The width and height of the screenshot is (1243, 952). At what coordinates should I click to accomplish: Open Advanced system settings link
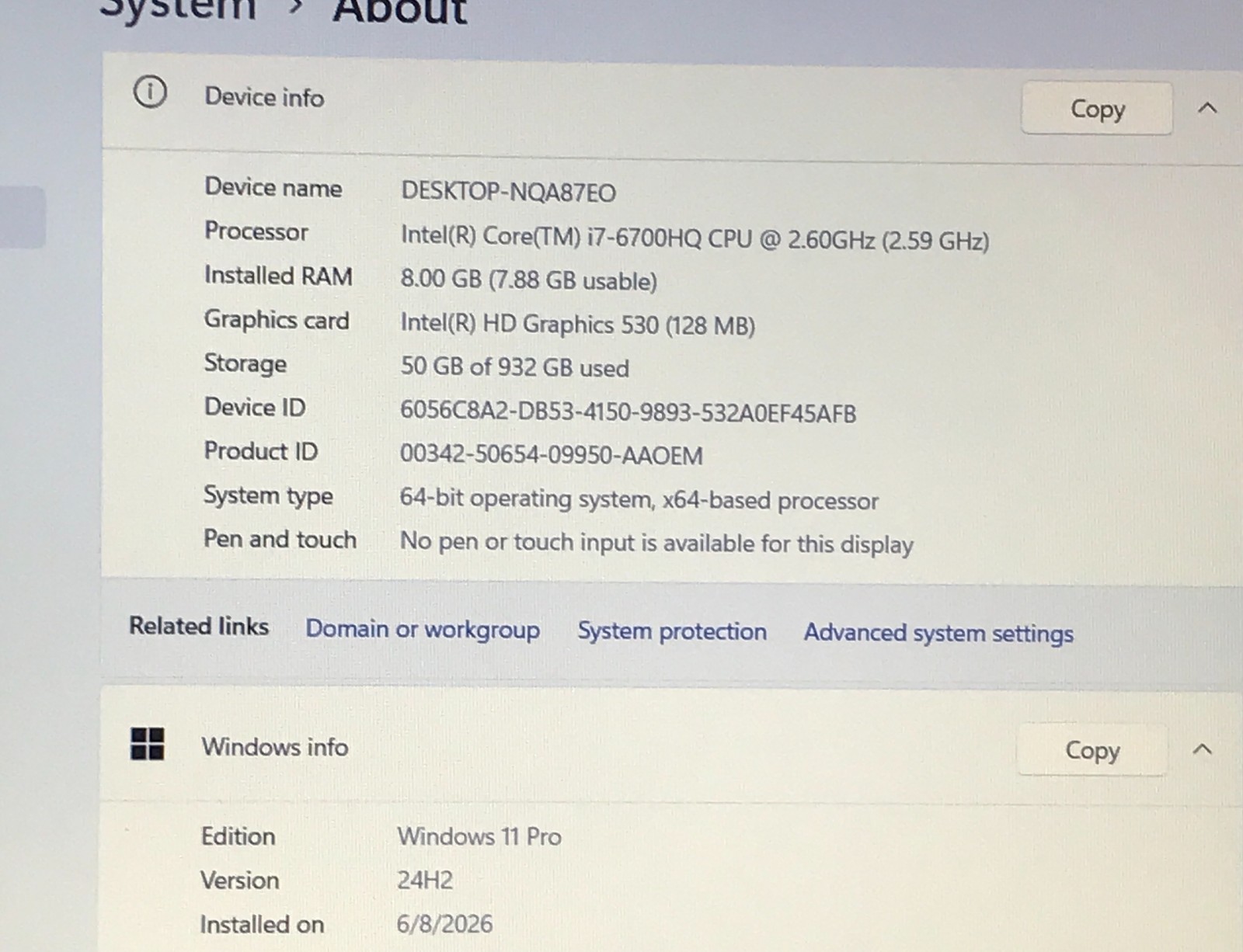[x=938, y=633]
